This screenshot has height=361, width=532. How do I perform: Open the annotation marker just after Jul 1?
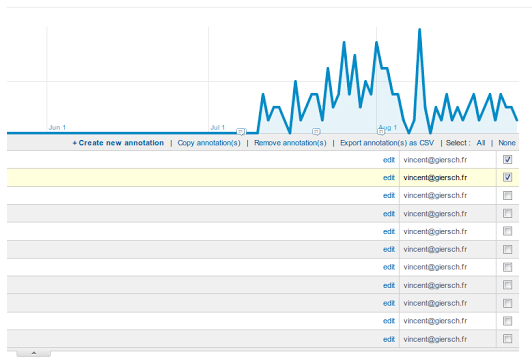[241, 131]
